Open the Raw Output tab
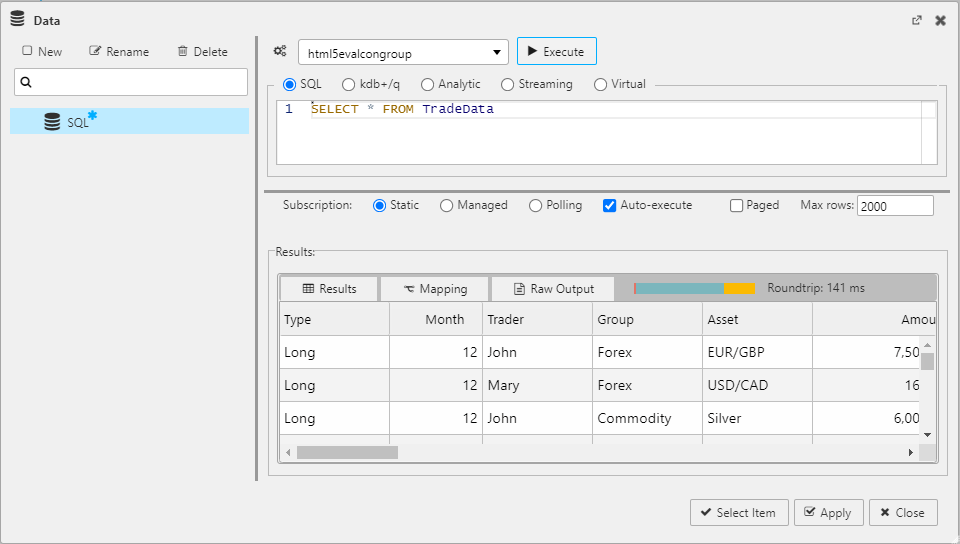Image resolution: width=960 pixels, height=544 pixels. point(553,289)
